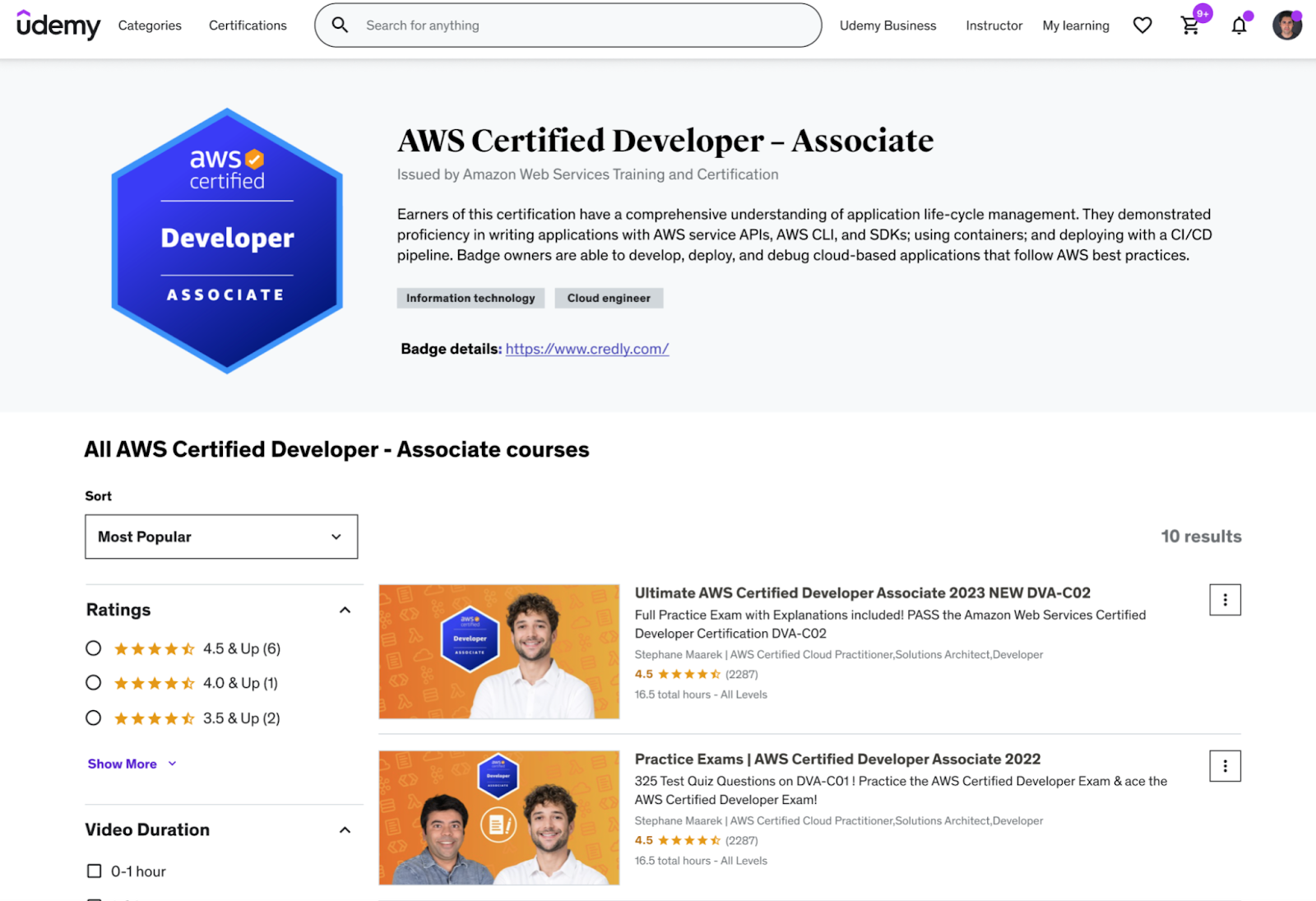Collapse the Ratings filter section
Screen dimensions: 1316x901
pyautogui.click(x=345, y=610)
